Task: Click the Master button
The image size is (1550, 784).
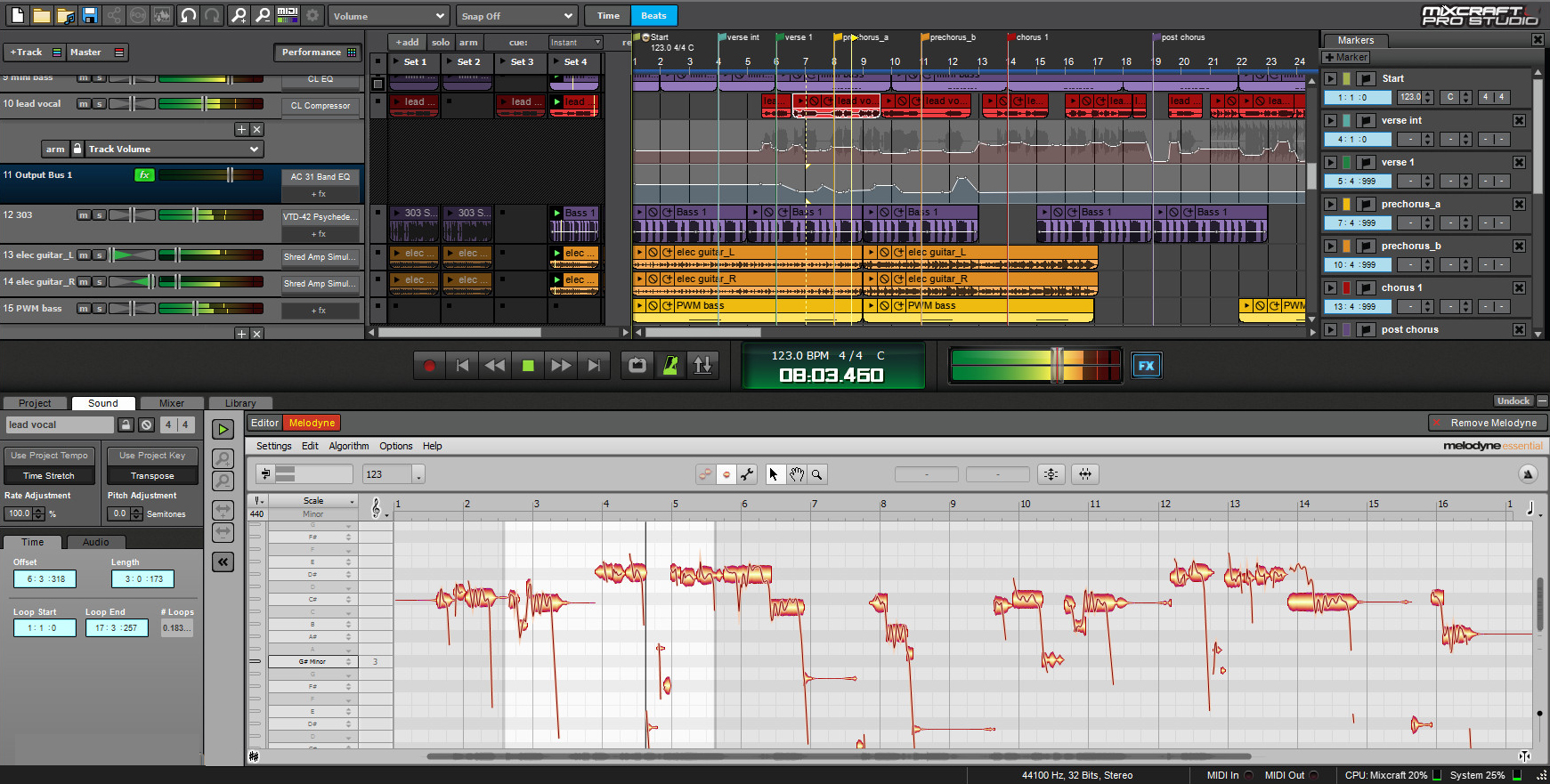Action: click(x=98, y=52)
